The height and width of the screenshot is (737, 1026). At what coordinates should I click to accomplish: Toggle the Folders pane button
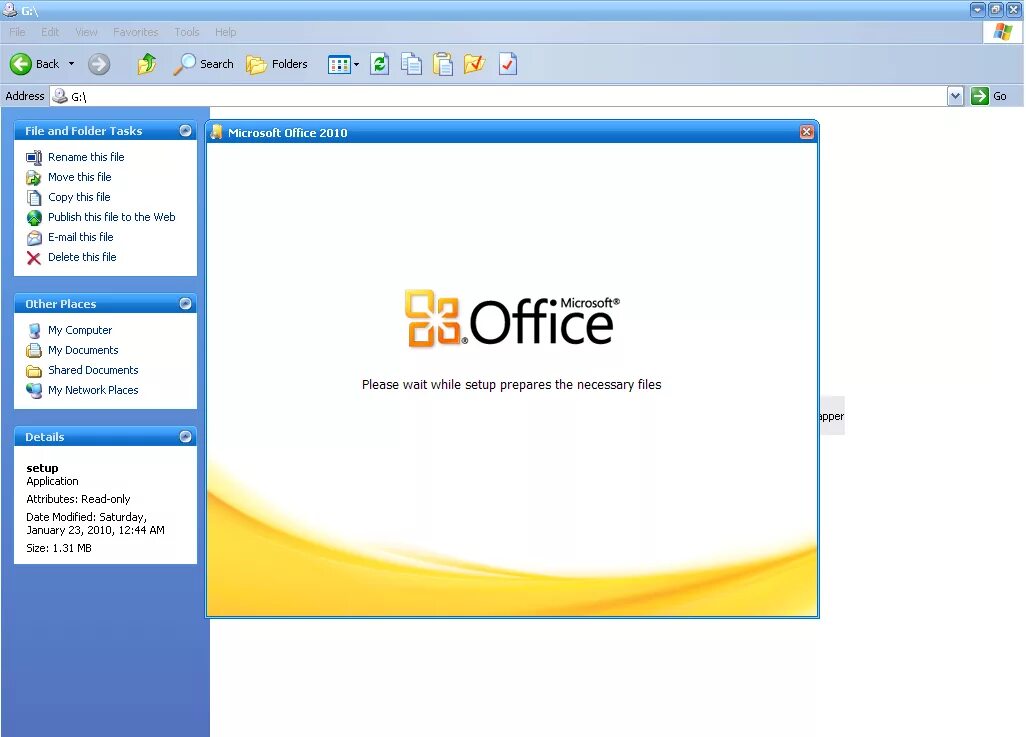pos(277,64)
